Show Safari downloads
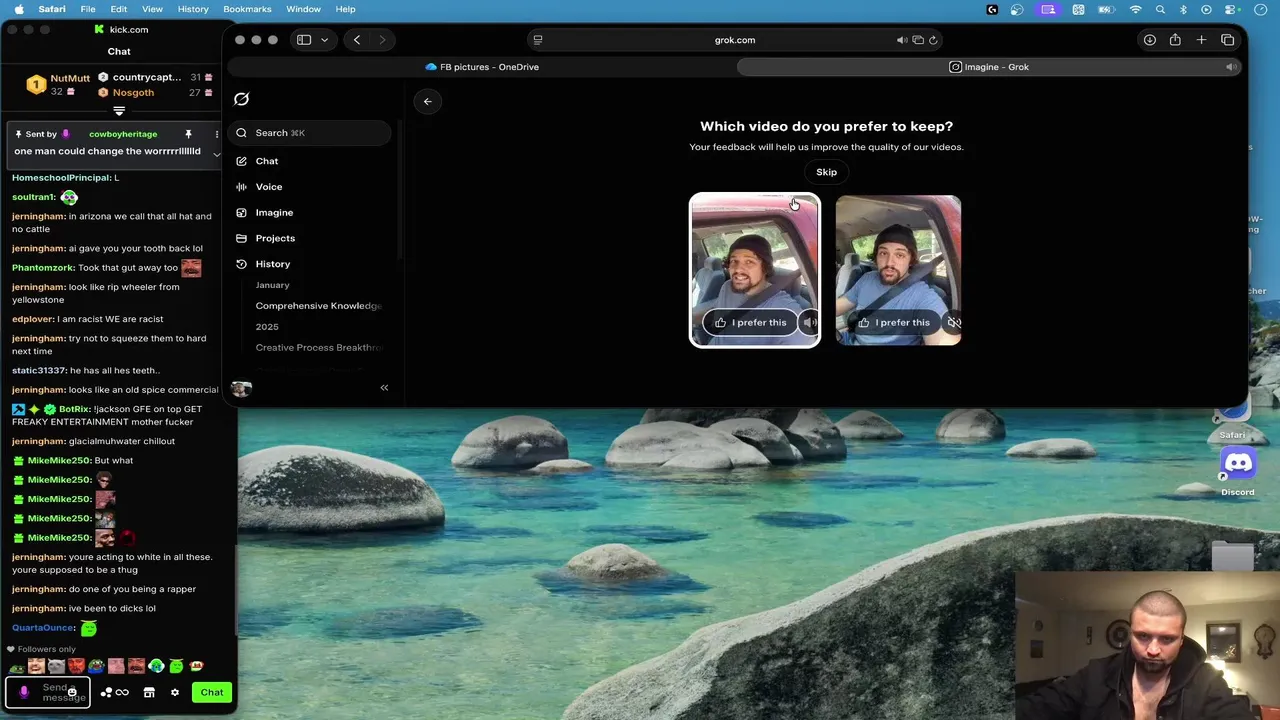1280x720 pixels. [1150, 40]
